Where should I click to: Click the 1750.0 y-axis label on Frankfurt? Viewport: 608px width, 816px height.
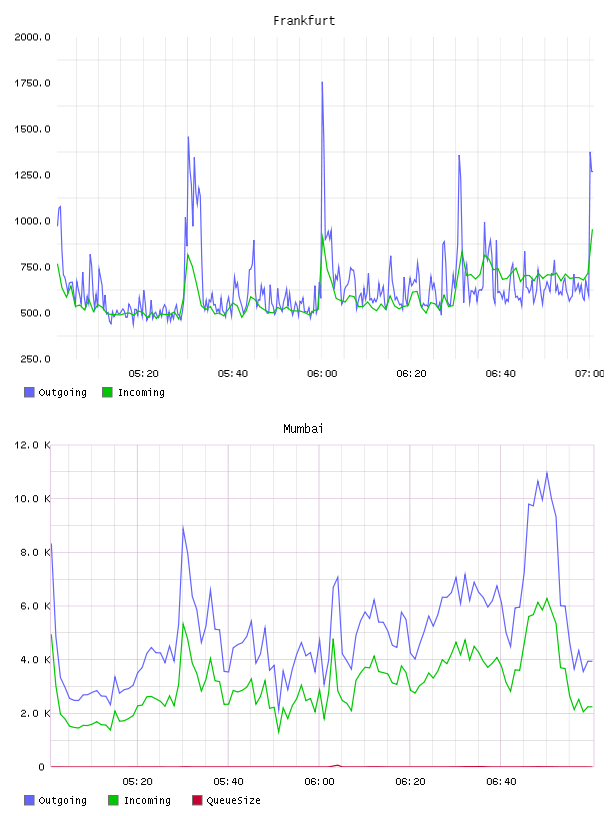(x=32, y=83)
